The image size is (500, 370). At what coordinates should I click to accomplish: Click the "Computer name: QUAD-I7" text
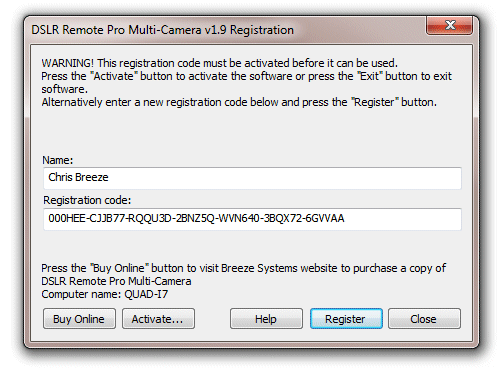click(105, 294)
